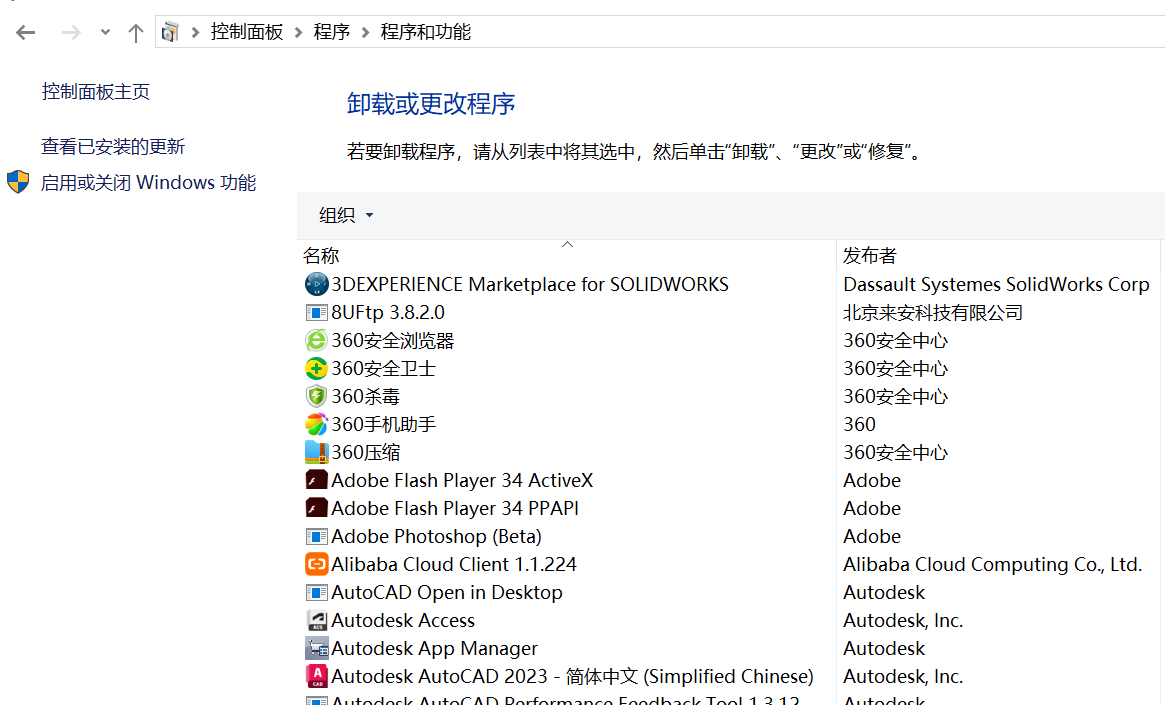Click the Adobe Flash Player 34 ActiveX icon
The width and height of the screenshot is (1165, 705).
[x=317, y=480]
